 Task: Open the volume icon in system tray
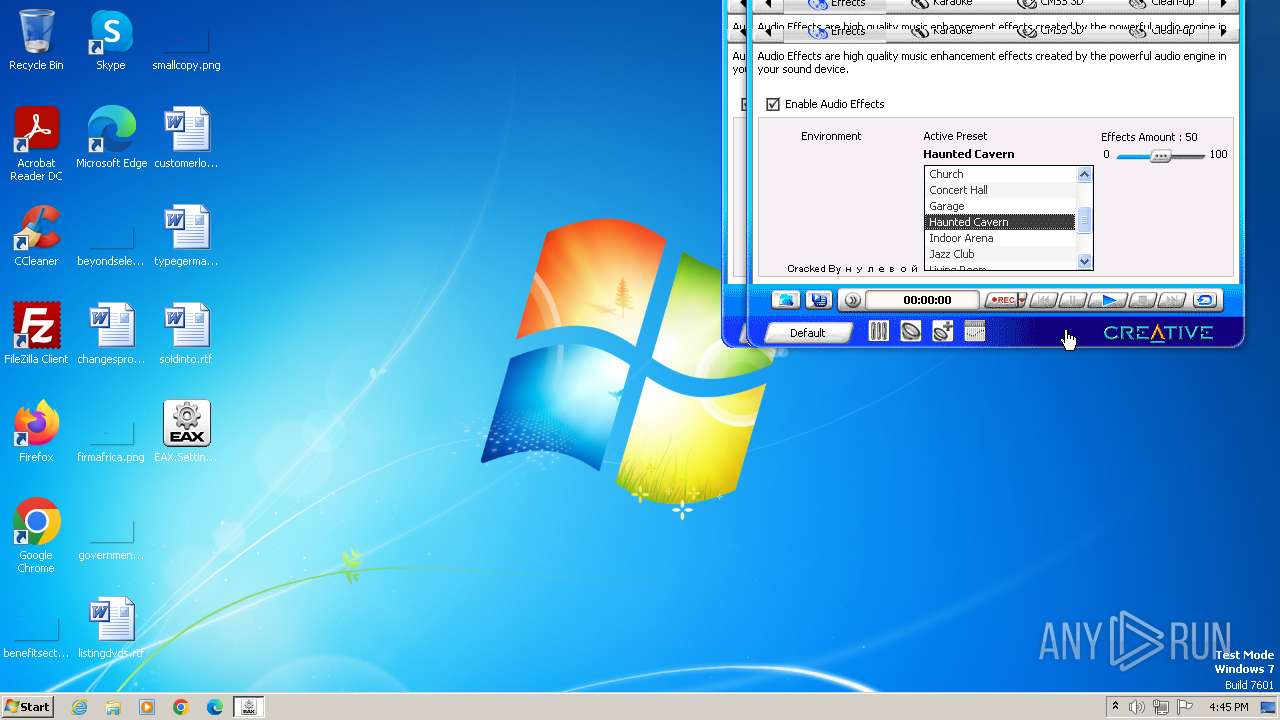click(1137, 707)
